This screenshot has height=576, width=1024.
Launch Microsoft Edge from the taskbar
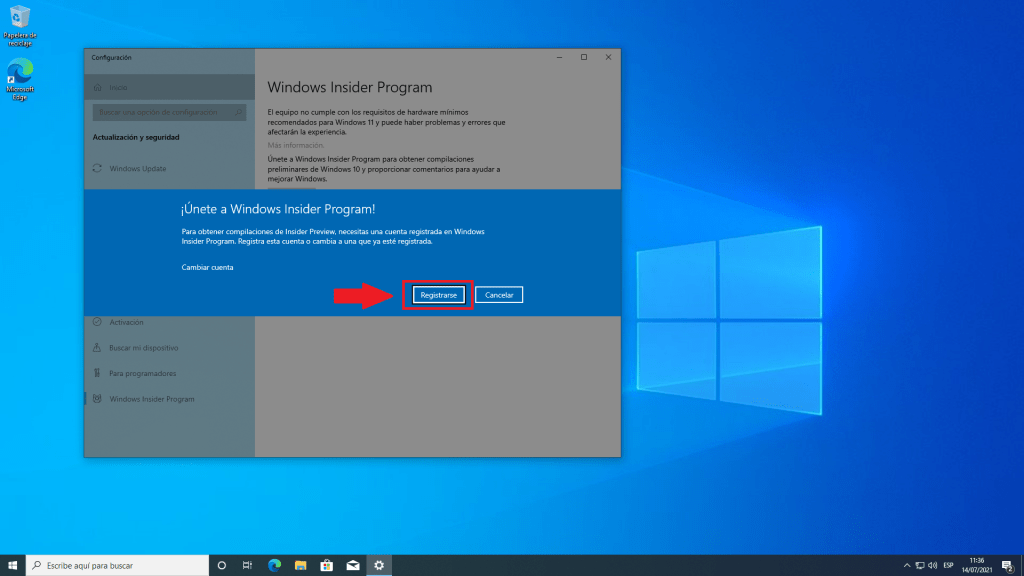pos(274,565)
